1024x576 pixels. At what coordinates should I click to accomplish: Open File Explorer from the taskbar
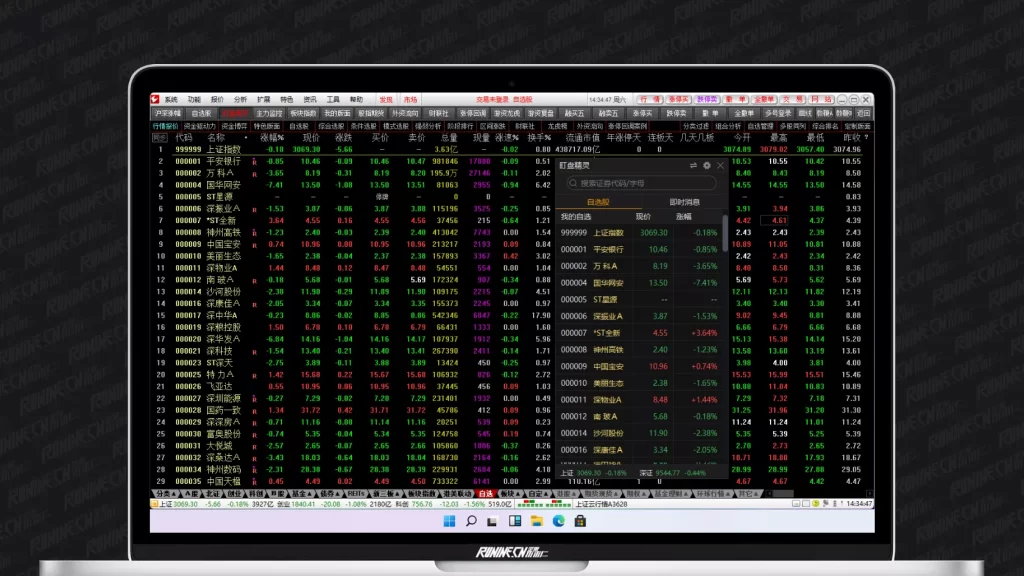pyautogui.click(x=536, y=521)
